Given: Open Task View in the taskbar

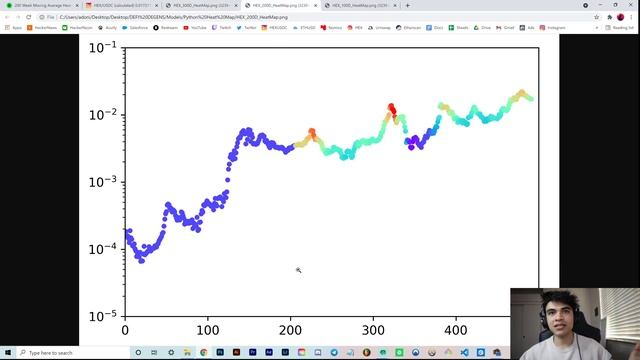Looking at the screenshot, I should [154, 353].
